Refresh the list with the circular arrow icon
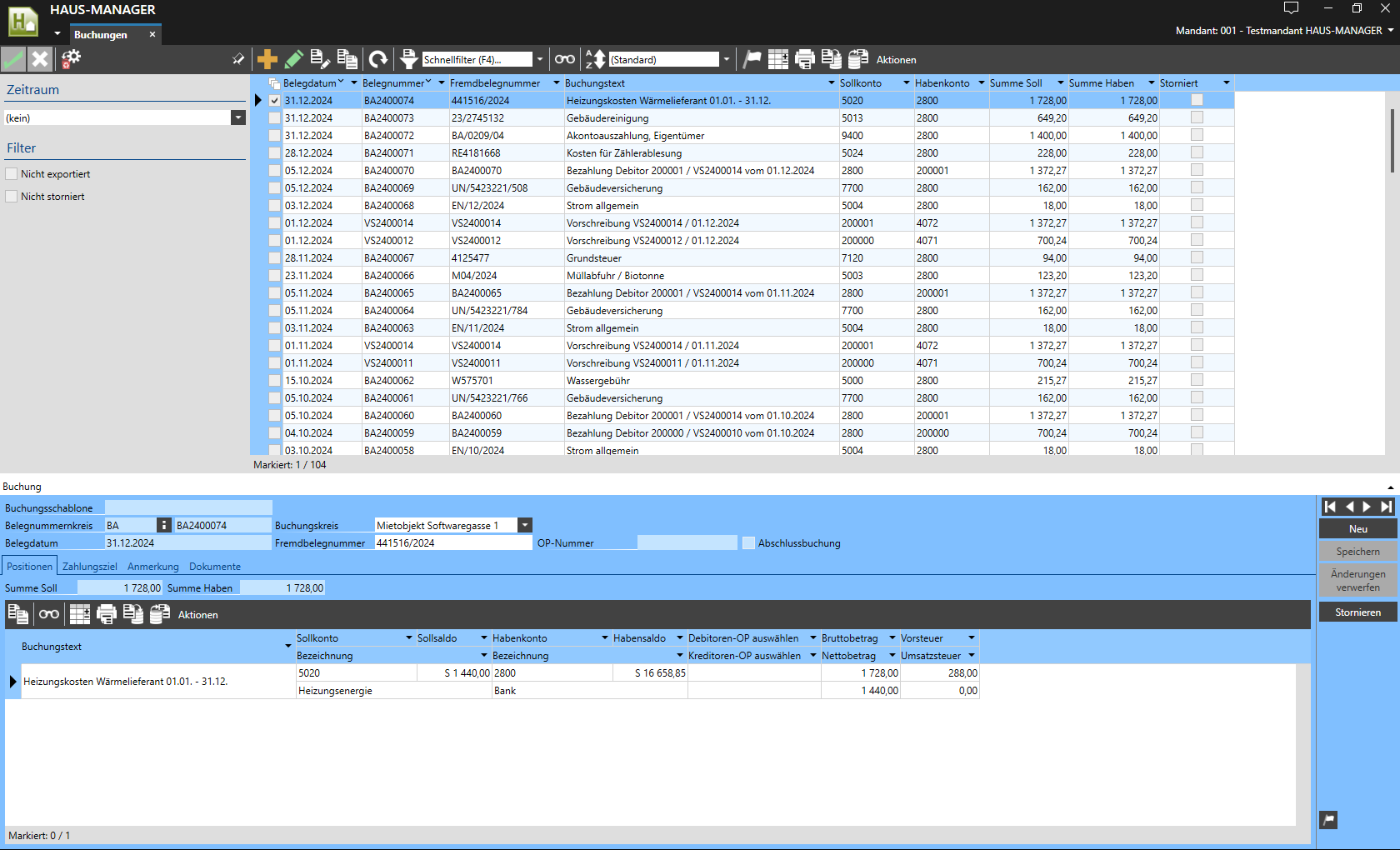The width and height of the screenshot is (1400, 850). point(378,59)
